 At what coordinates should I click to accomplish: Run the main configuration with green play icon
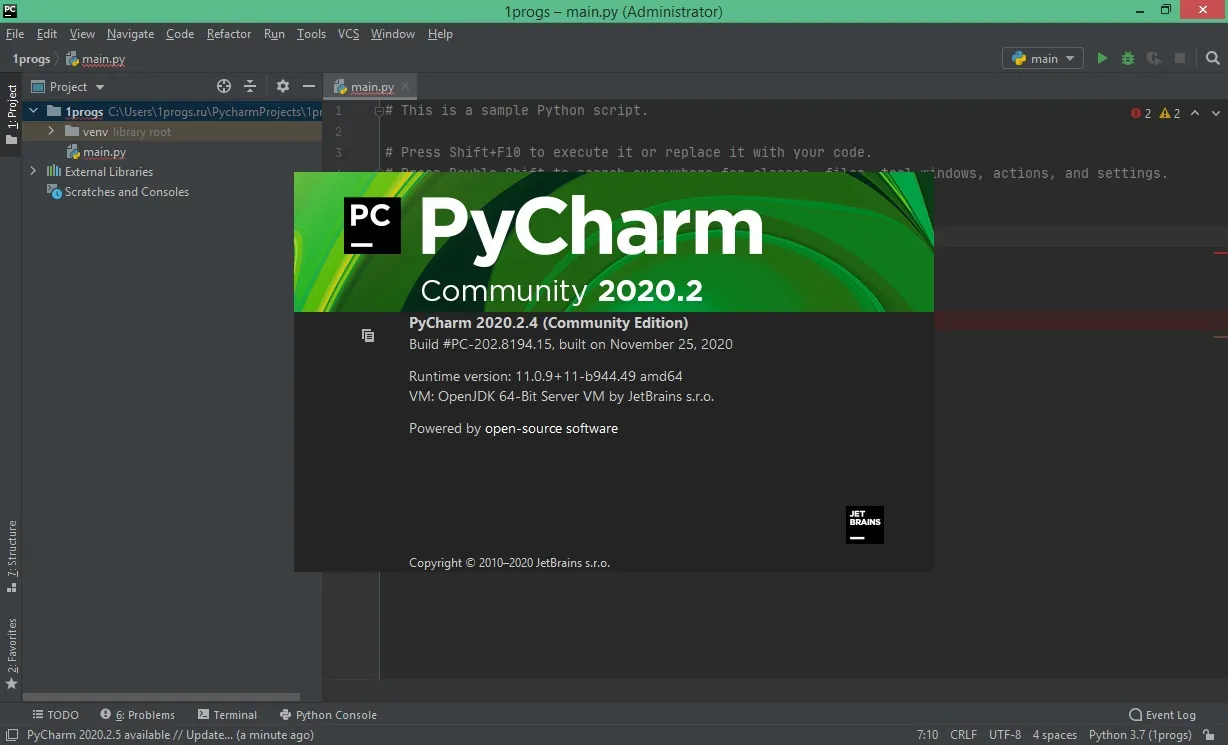click(1102, 59)
